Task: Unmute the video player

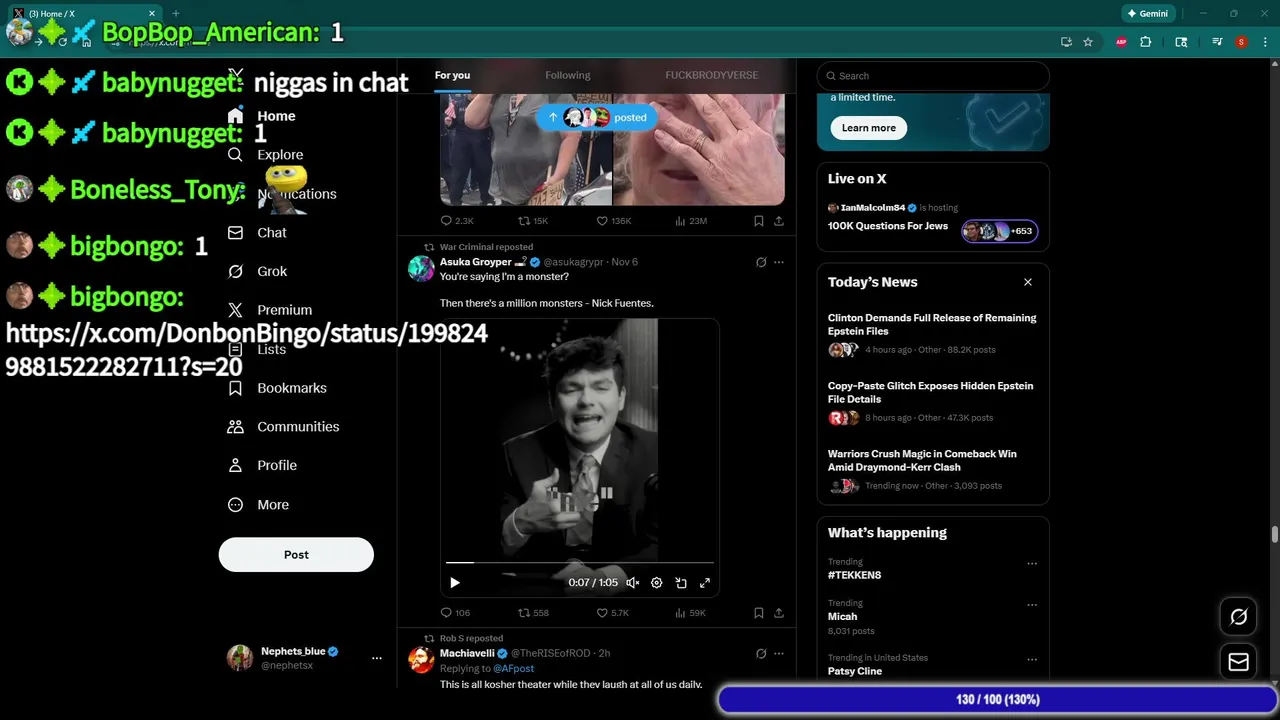Action: pyautogui.click(x=632, y=583)
